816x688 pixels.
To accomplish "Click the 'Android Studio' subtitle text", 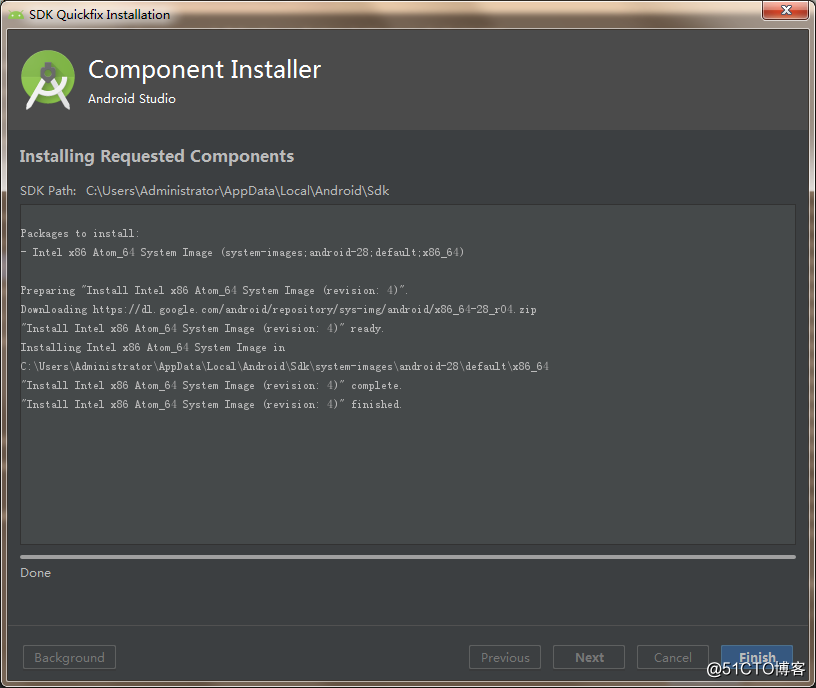I will point(132,98).
